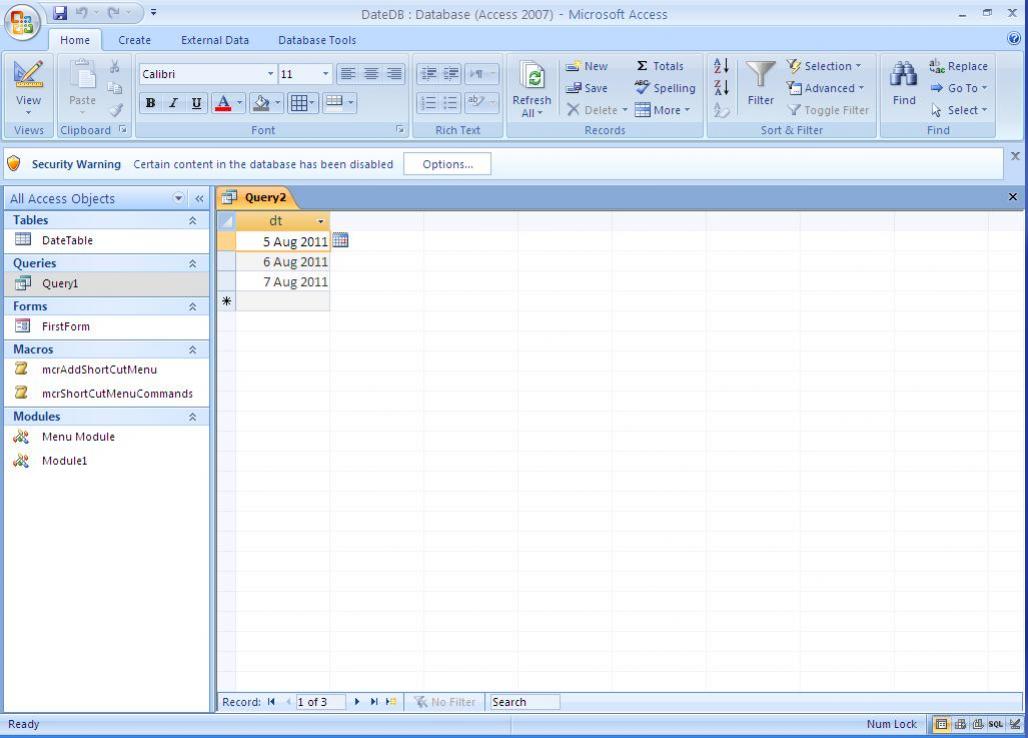Click the record Search box
The image size is (1028, 738).
(x=525, y=702)
